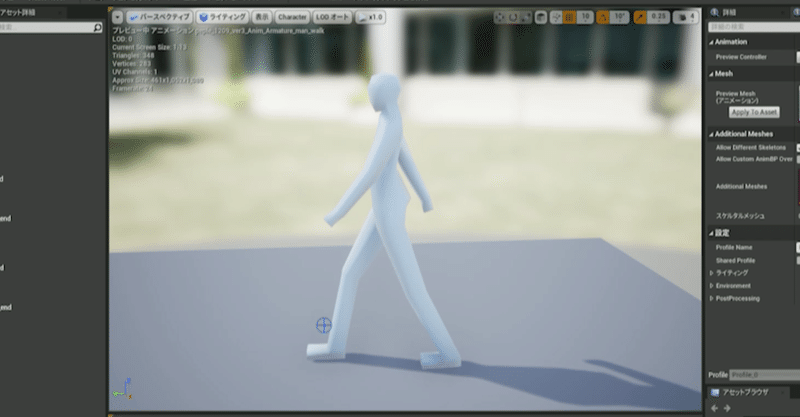Screen dimensions: 800x417
Task: Click the blue pivot crosshair in viewport
Action: [323, 325]
